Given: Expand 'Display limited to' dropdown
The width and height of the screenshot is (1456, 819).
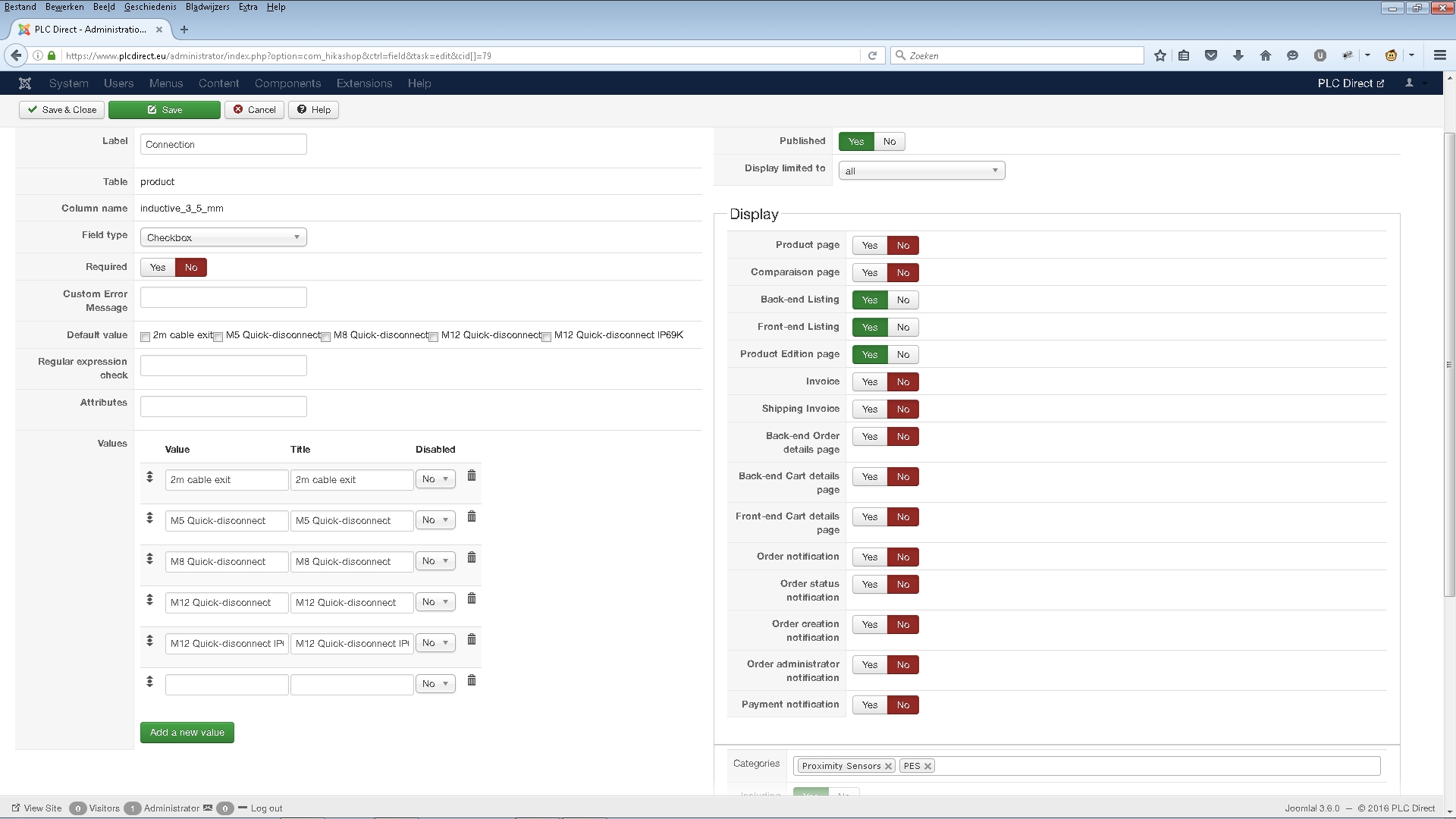Looking at the screenshot, I should pos(921,171).
